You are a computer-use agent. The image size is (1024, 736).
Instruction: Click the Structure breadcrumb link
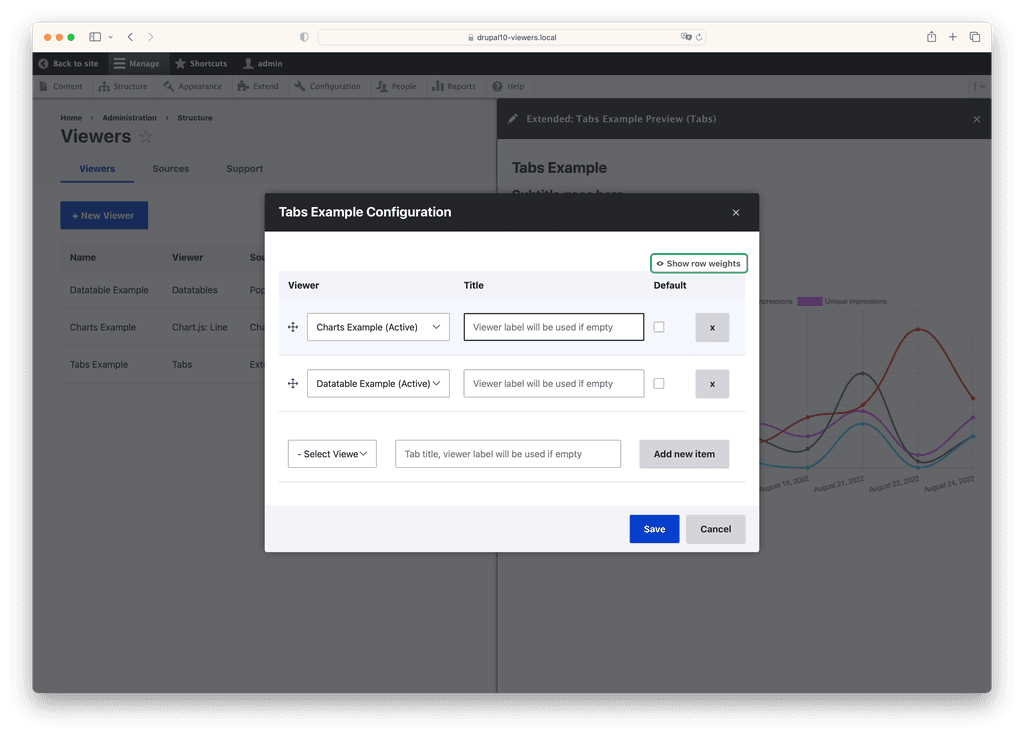pyautogui.click(x=195, y=118)
